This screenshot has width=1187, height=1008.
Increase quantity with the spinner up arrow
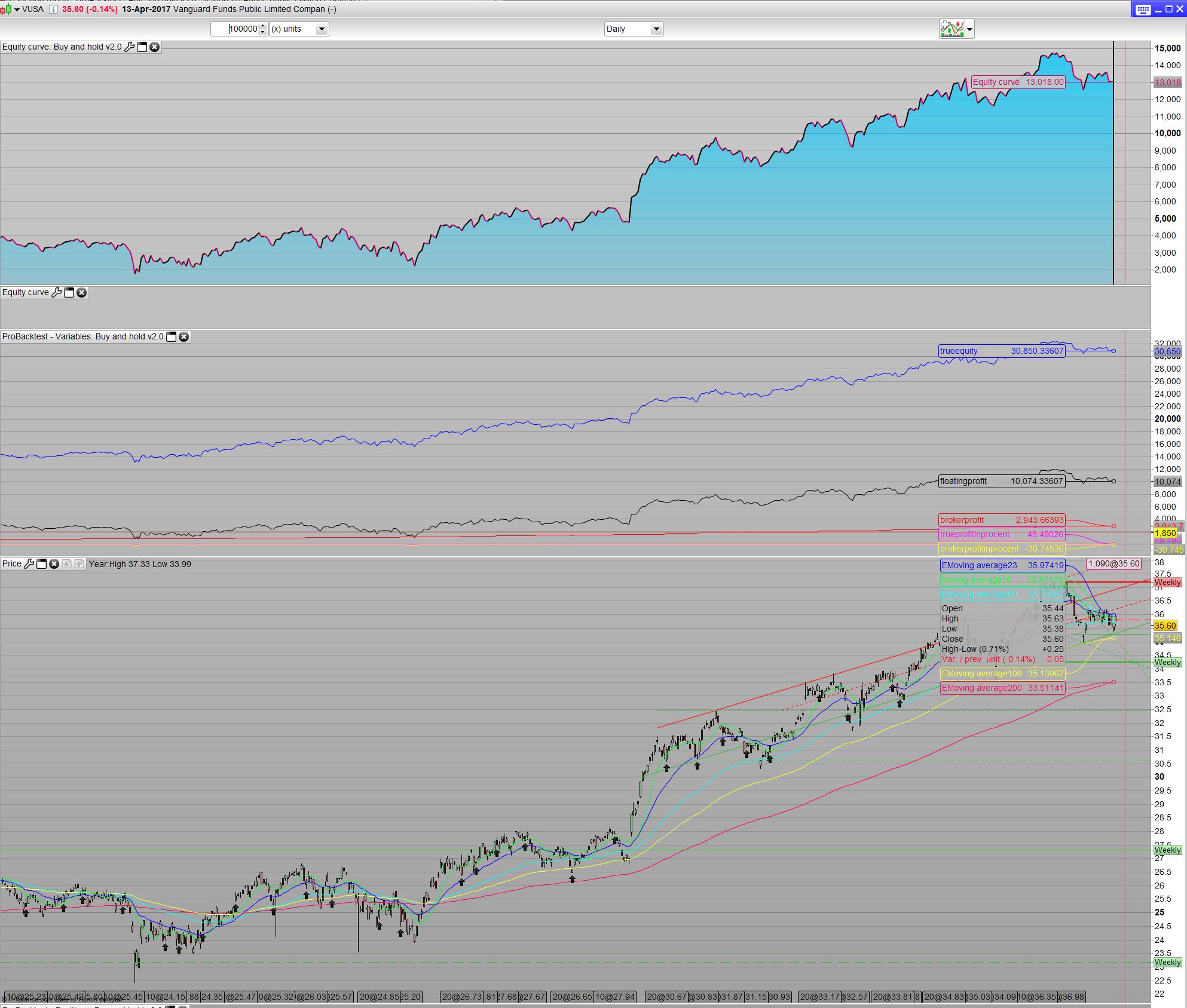point(263,26)
